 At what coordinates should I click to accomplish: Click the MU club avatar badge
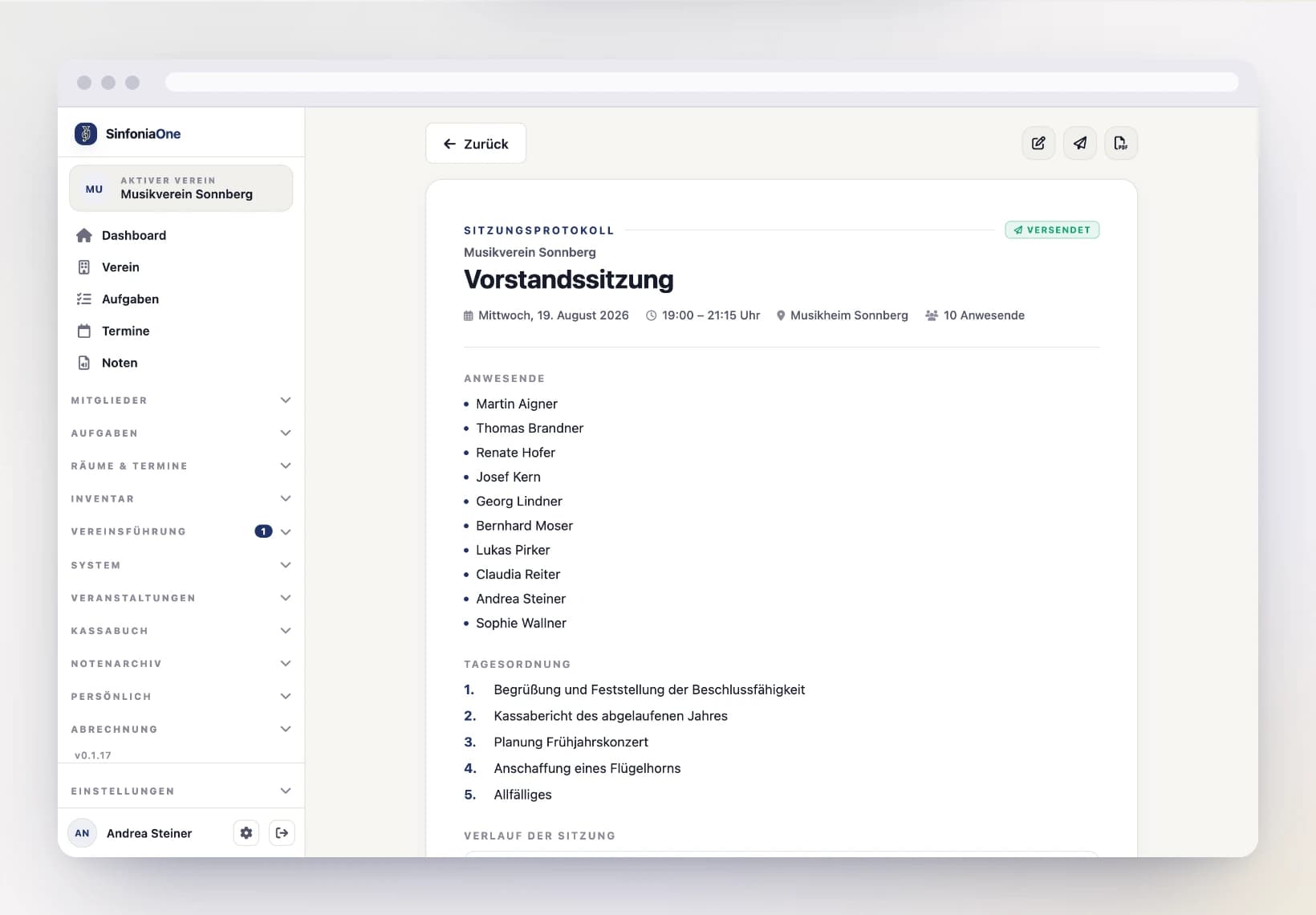(95, 189)
